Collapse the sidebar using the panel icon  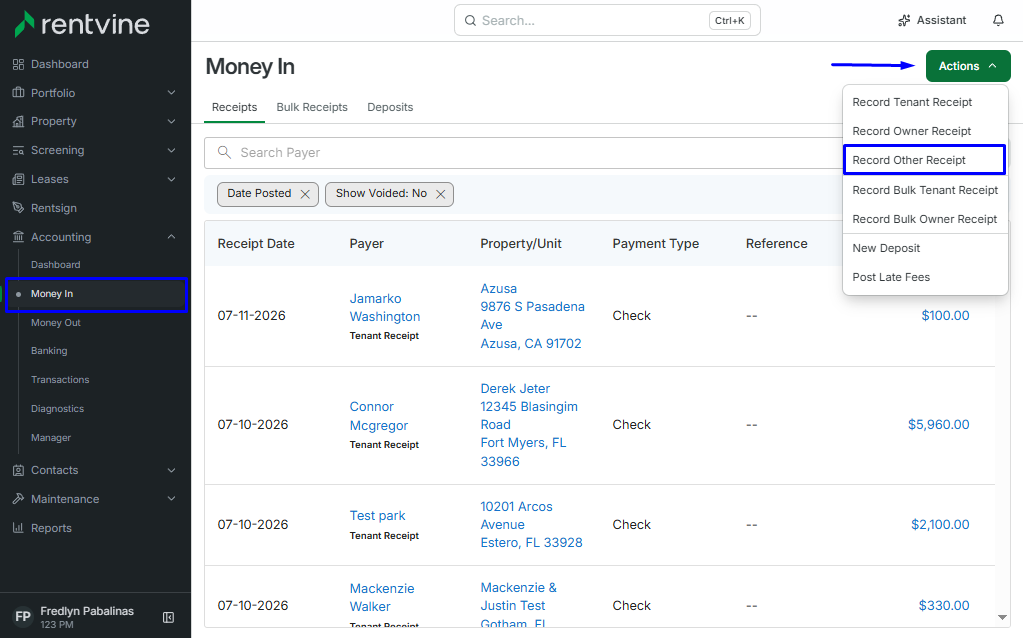pos(168,617)
